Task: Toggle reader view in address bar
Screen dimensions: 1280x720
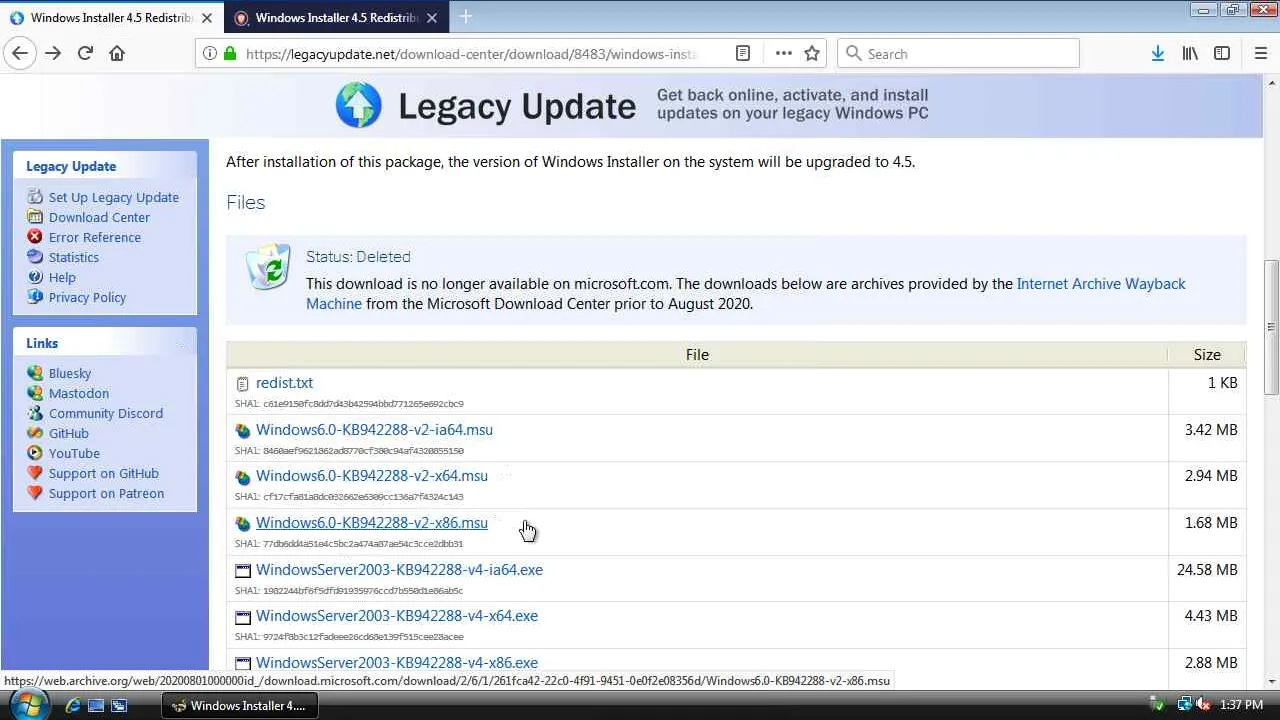Action: coord(743,54)
